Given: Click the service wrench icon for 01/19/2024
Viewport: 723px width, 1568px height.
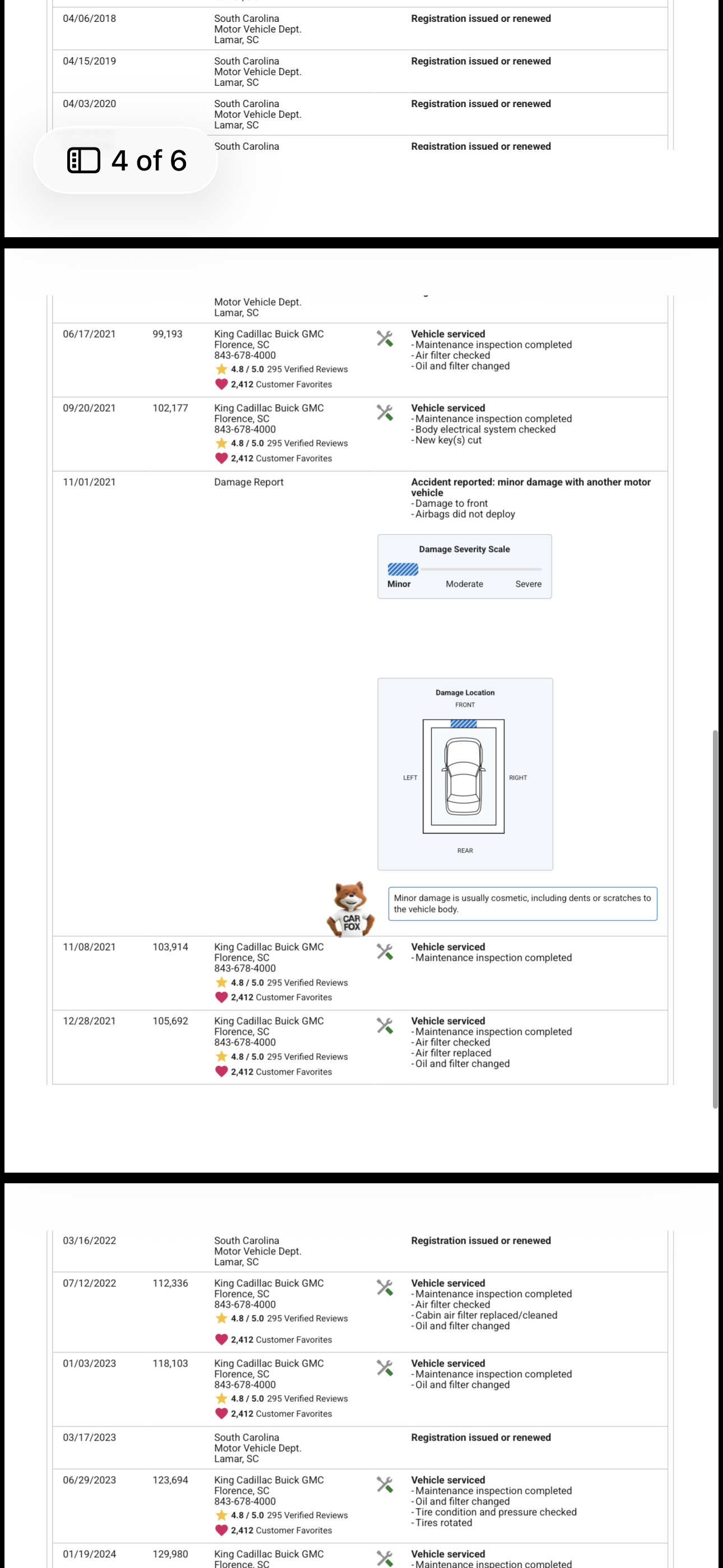Looking at the screenshot, I should coord(384,1558).
